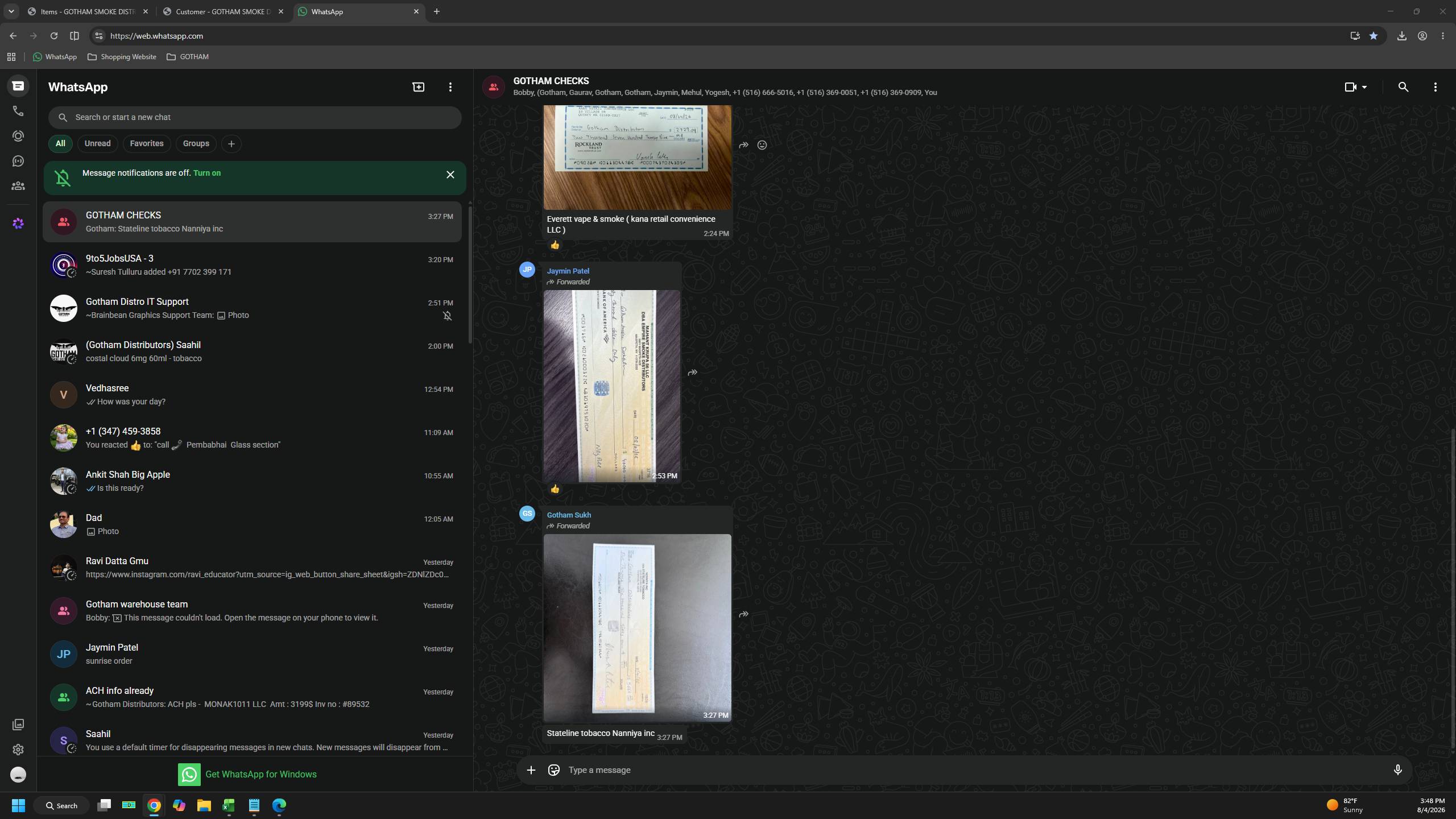Open the chat list three-dot menu
This screenshot has width=1456, height=819.
[450, 87]
